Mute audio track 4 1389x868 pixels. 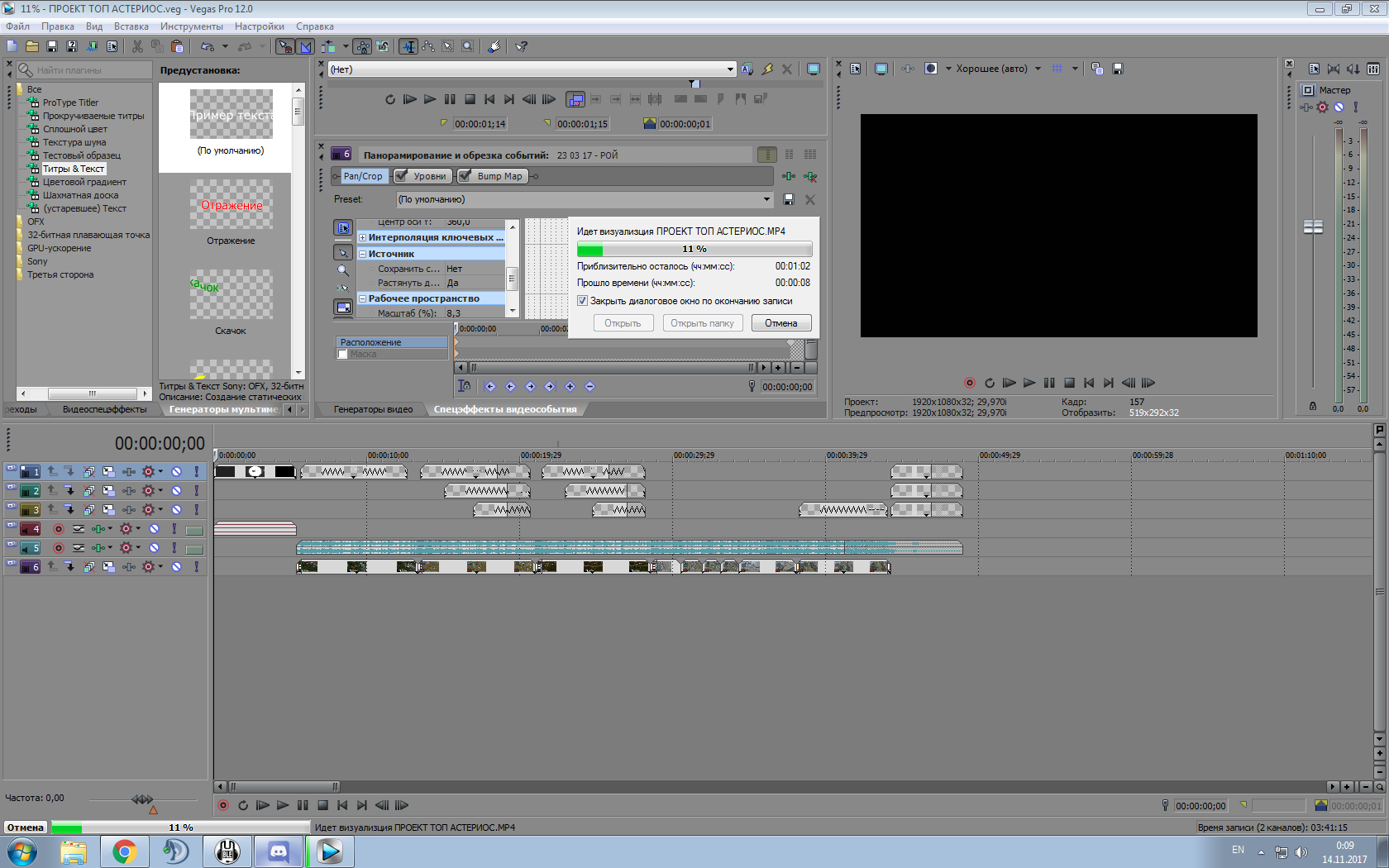click(154, 529)
